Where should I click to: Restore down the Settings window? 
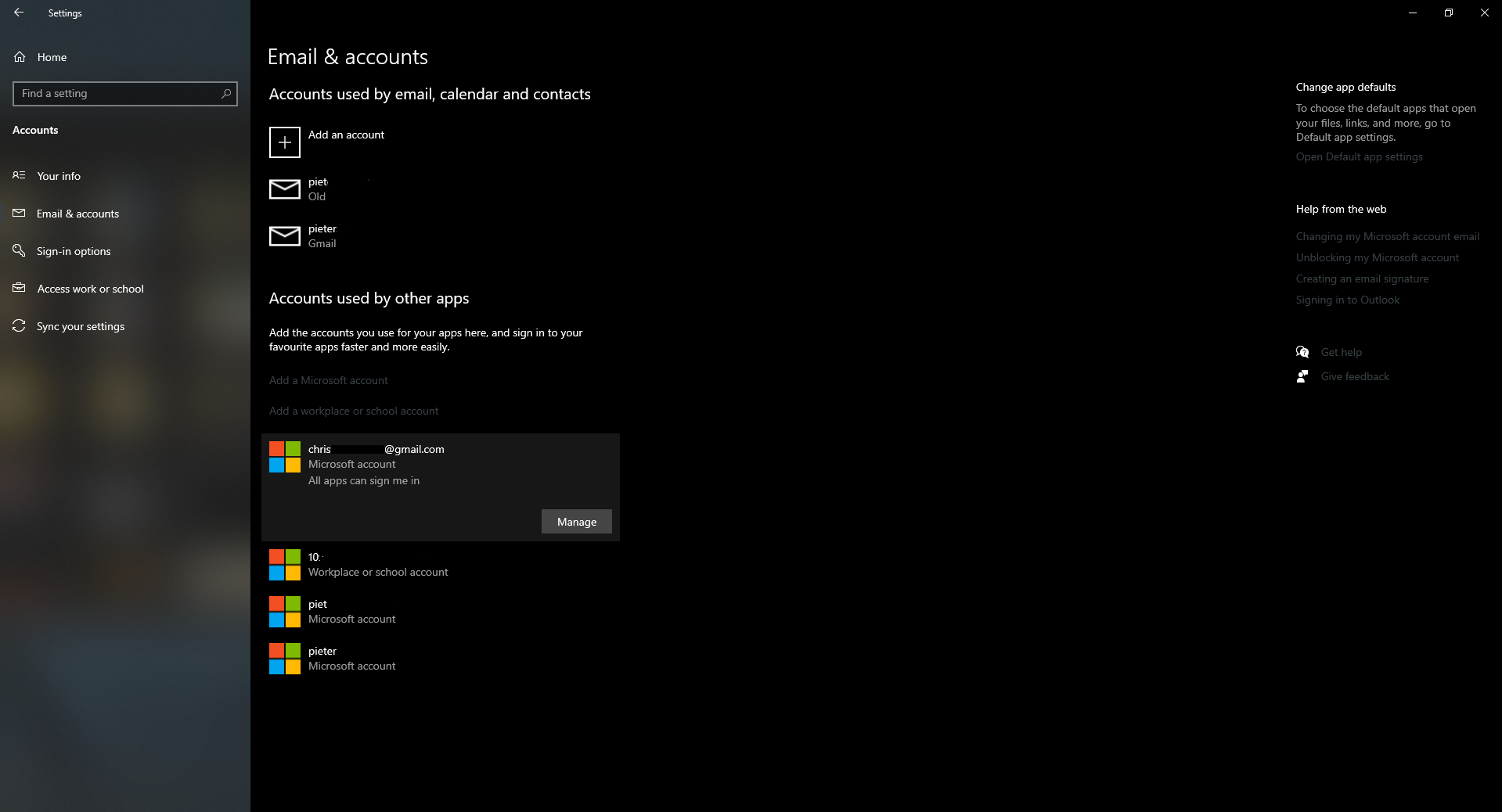1449,13
